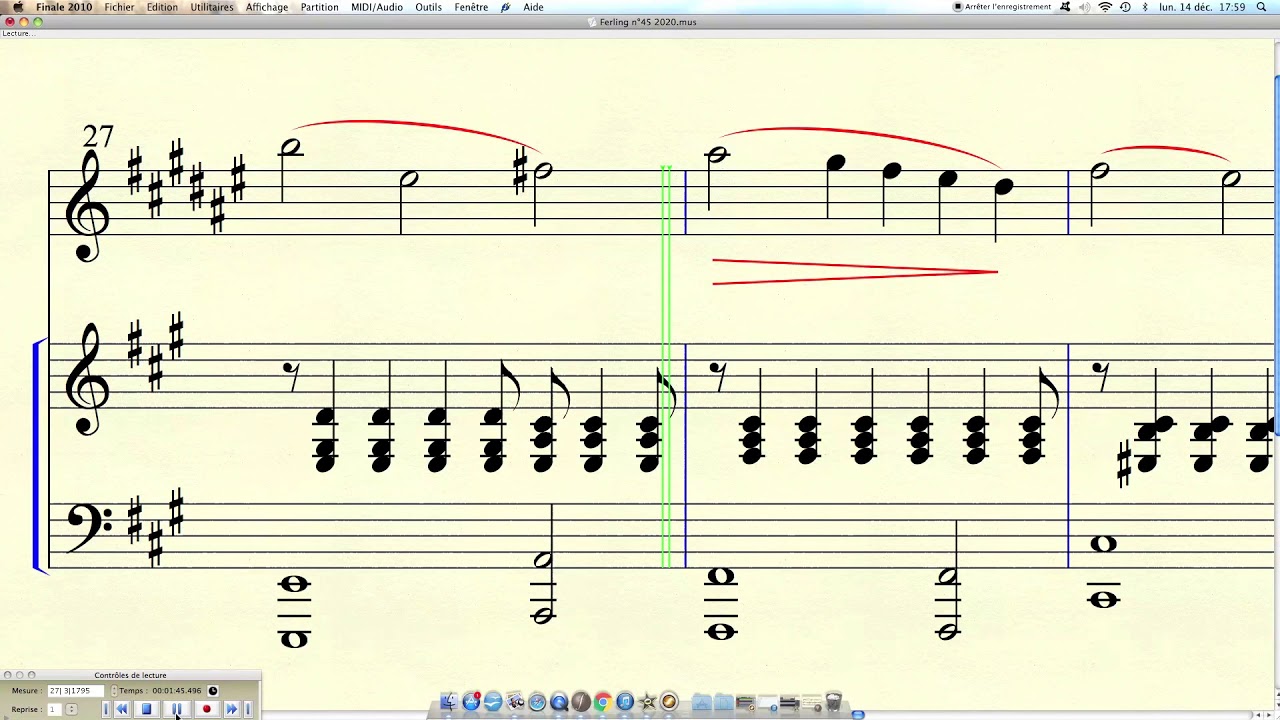The height and width of the screenshot is (720, 1280).
Task: Start recording with the red record button
Action: click(x=207, y=709)
